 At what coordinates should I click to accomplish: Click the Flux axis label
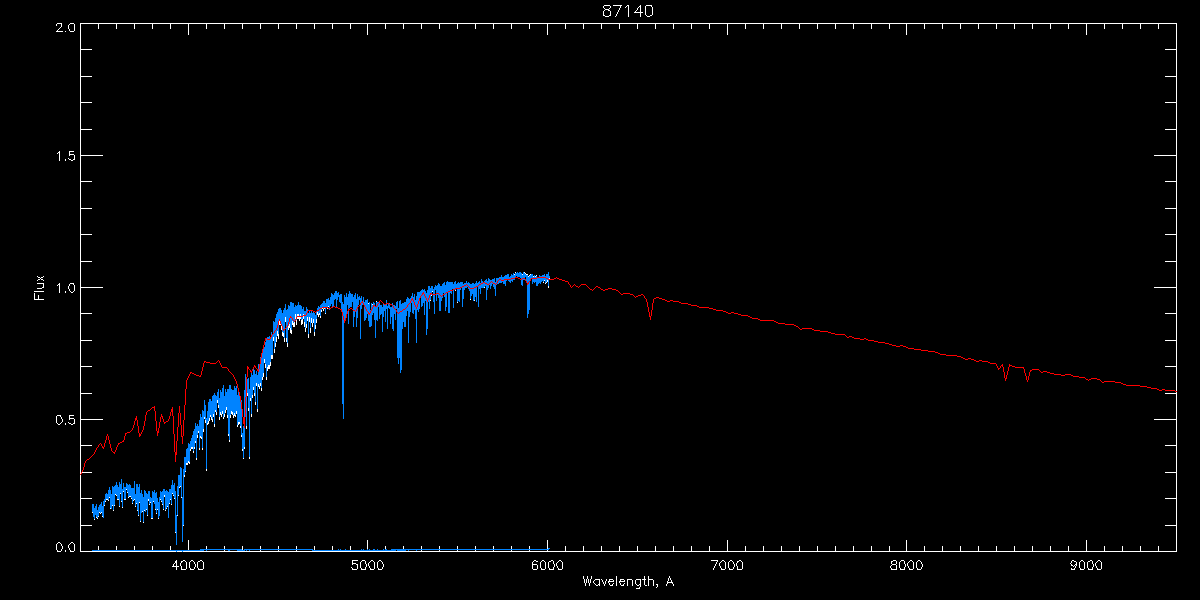pyautogui.click(x=40, y=288)
